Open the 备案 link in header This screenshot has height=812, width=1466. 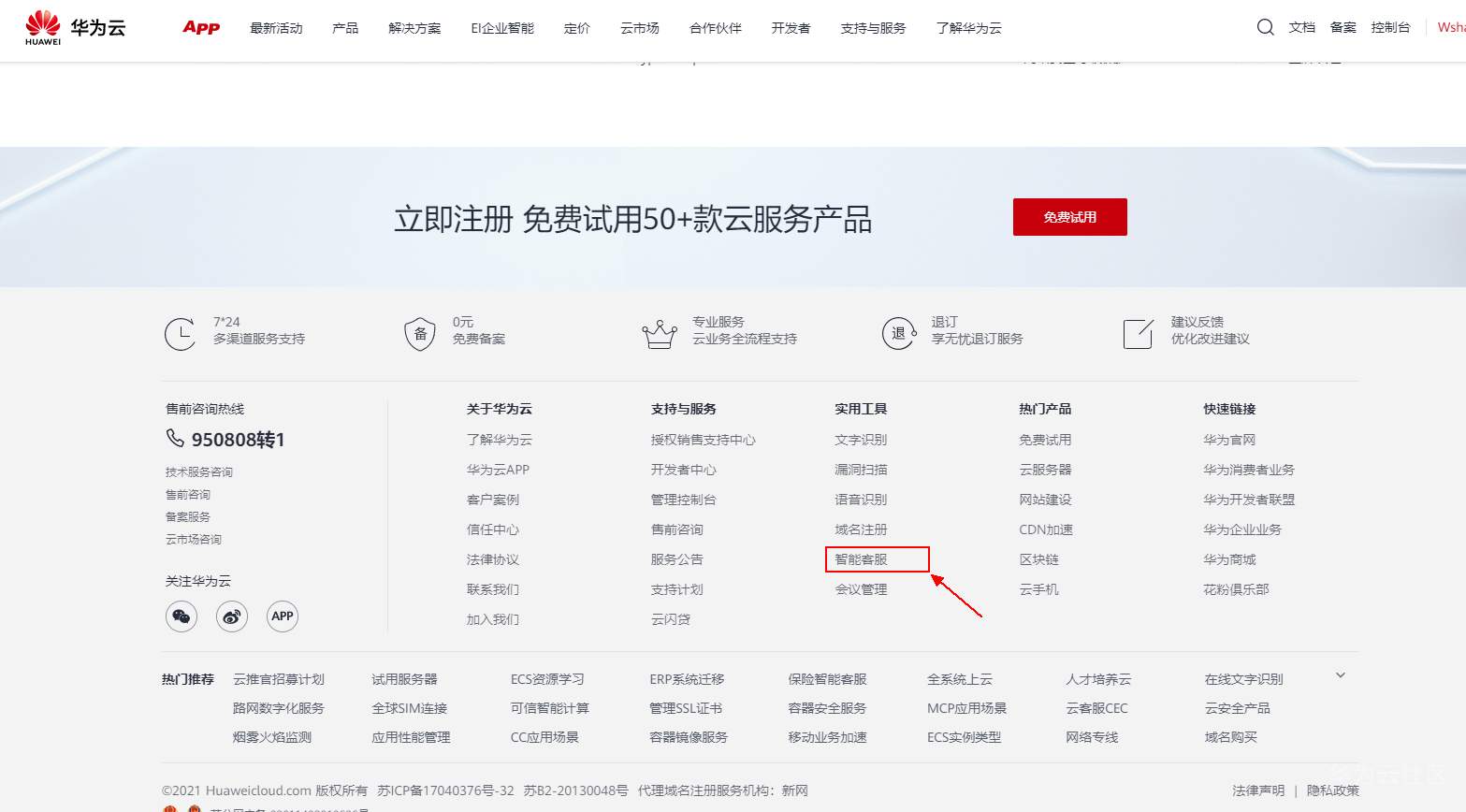[x=1343, y=28]
